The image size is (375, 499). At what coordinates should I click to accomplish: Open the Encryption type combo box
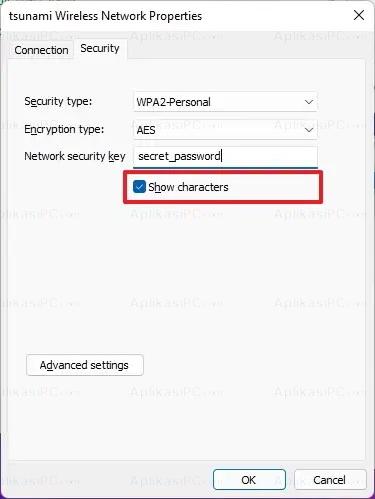[225, 130]
